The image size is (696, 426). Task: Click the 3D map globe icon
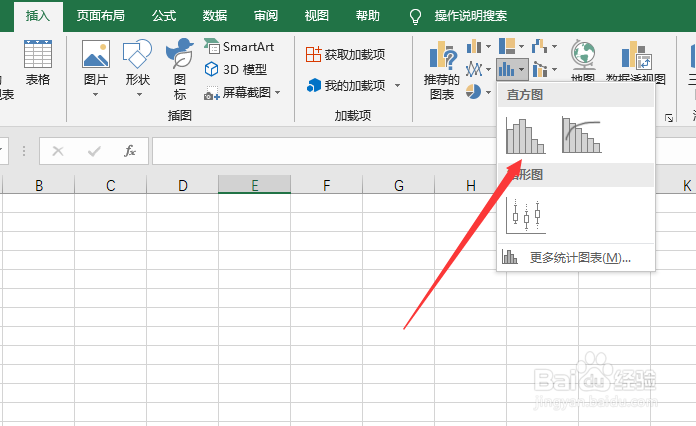[583, 55]
